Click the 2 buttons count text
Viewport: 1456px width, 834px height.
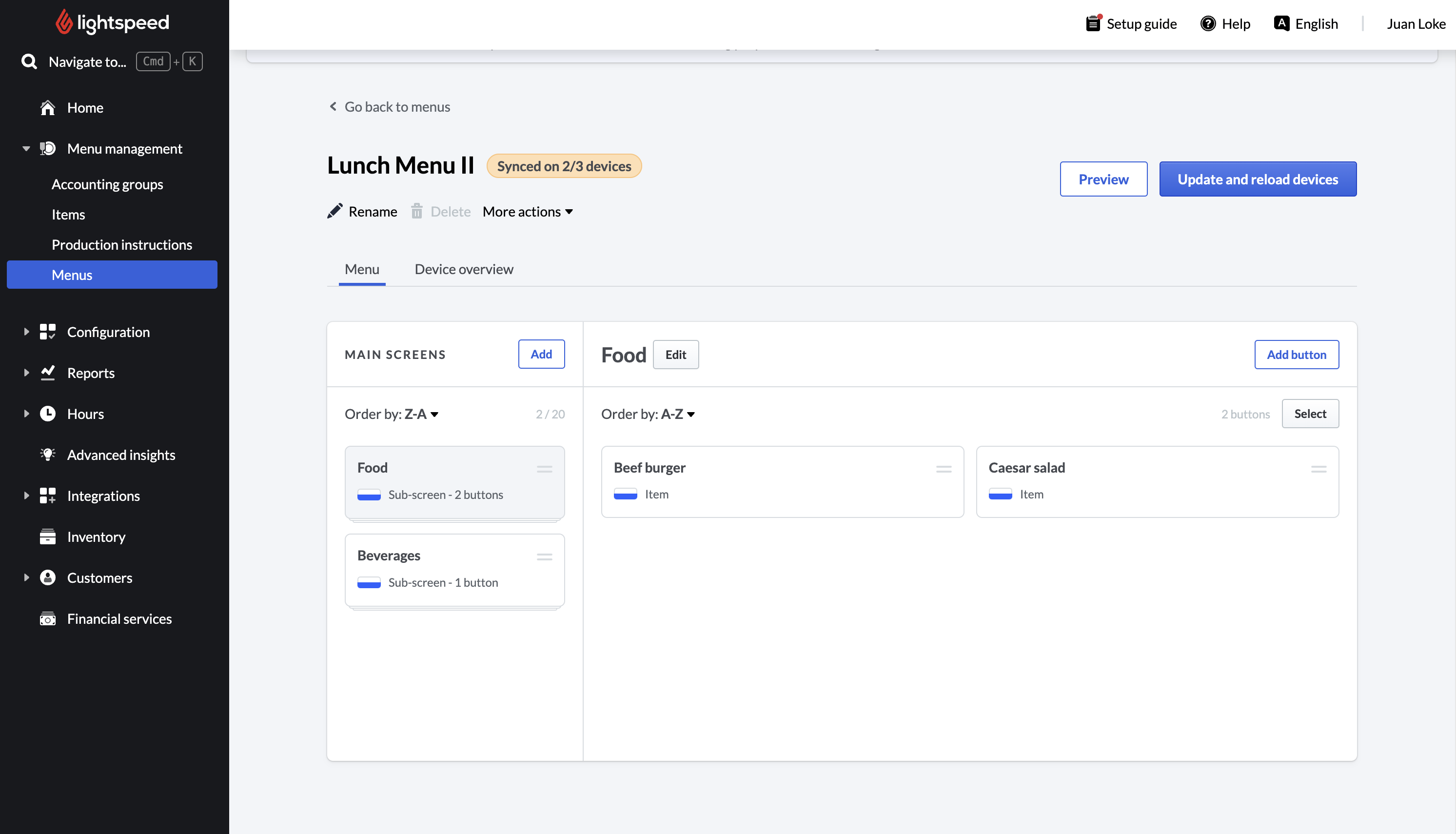(1245, 414)
